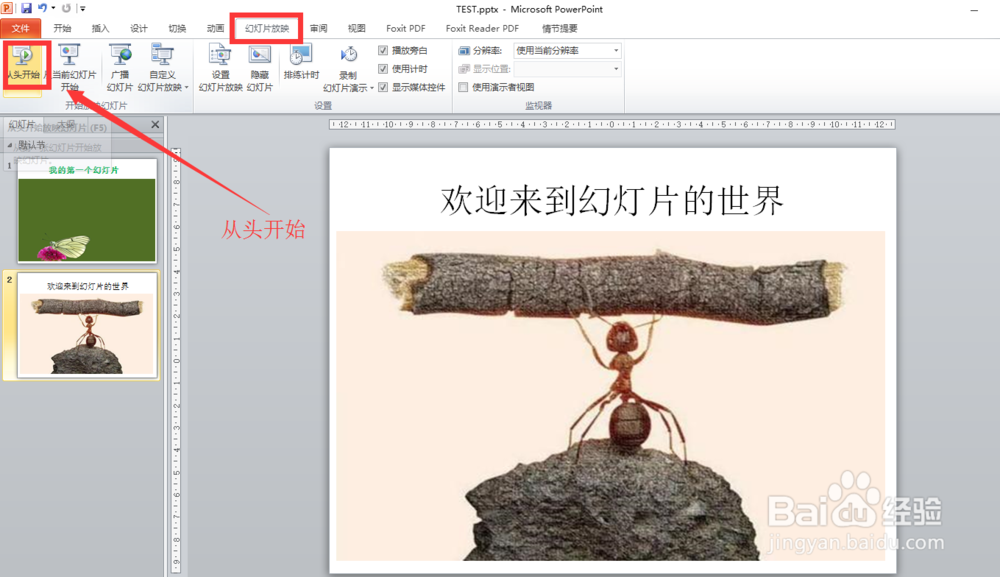
Task: Start slideshow from current slide (当前幻灯片开始)
Action: (72, 68)
